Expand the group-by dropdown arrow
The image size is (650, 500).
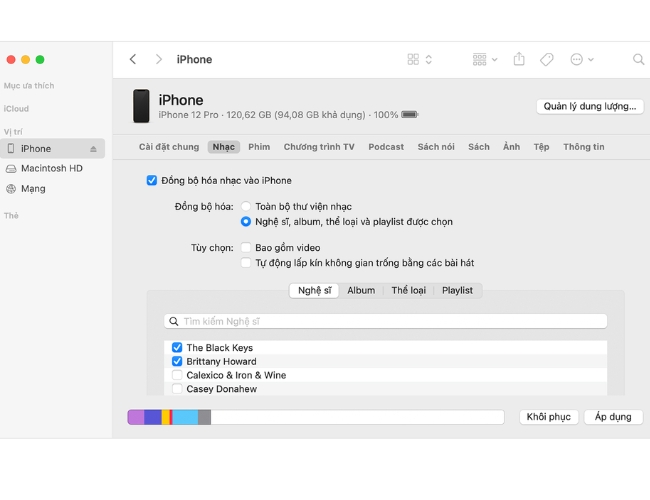(x=495, y=60)
